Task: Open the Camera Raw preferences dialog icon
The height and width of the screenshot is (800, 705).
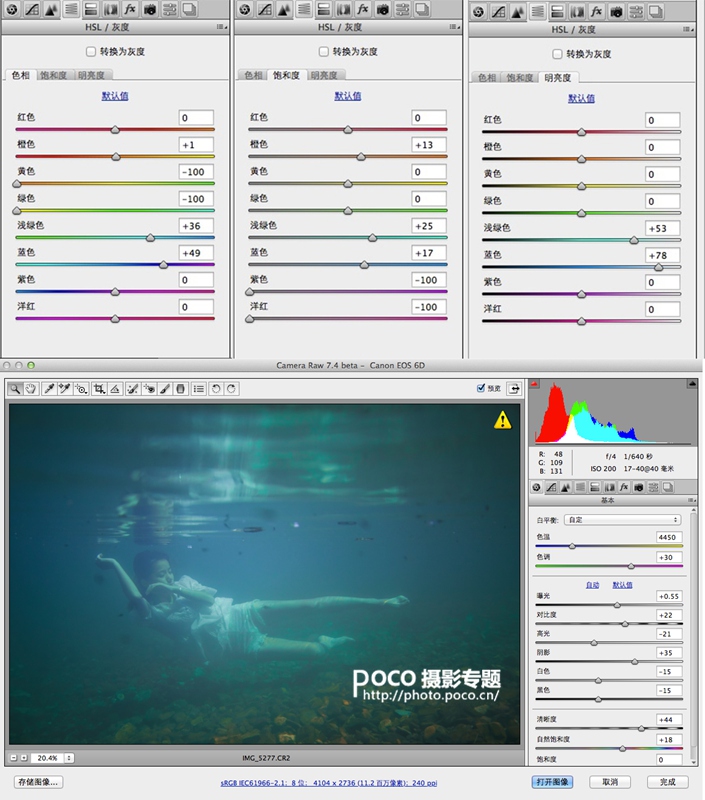Action: (x=198, y=389)
